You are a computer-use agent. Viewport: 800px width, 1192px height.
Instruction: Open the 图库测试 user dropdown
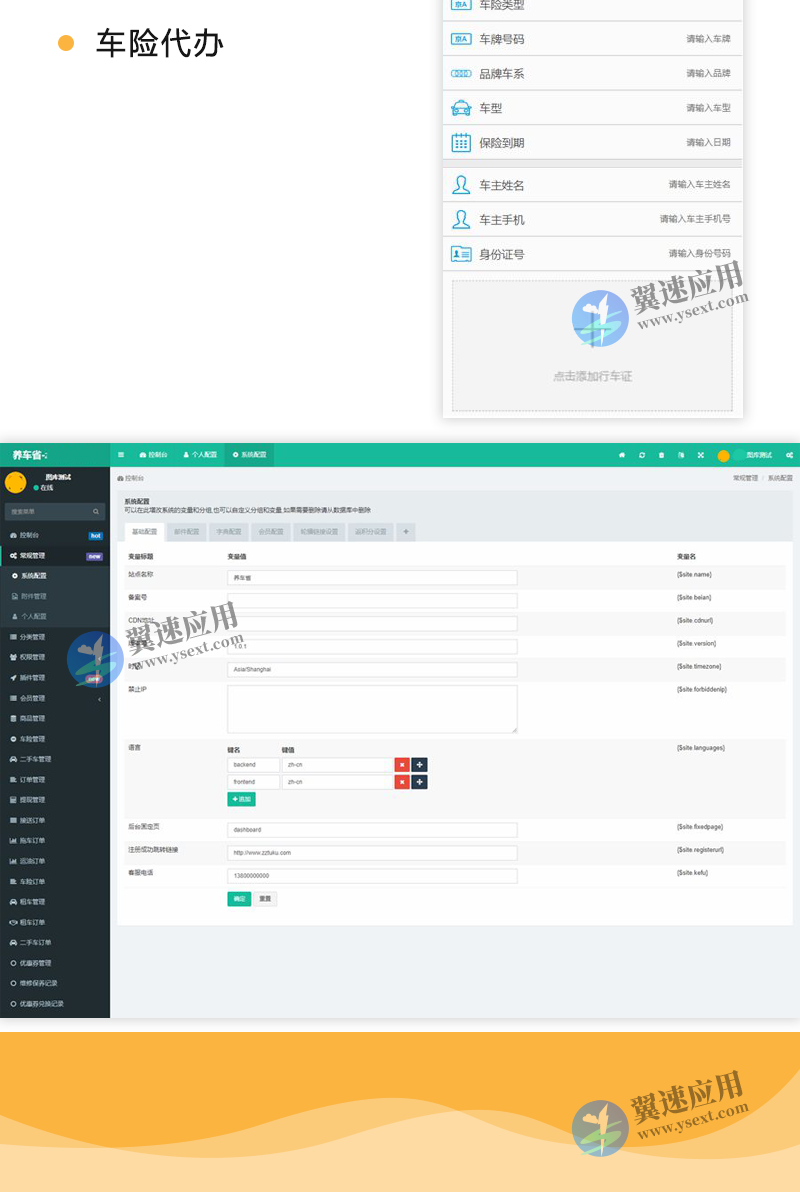tap(750, 455)
